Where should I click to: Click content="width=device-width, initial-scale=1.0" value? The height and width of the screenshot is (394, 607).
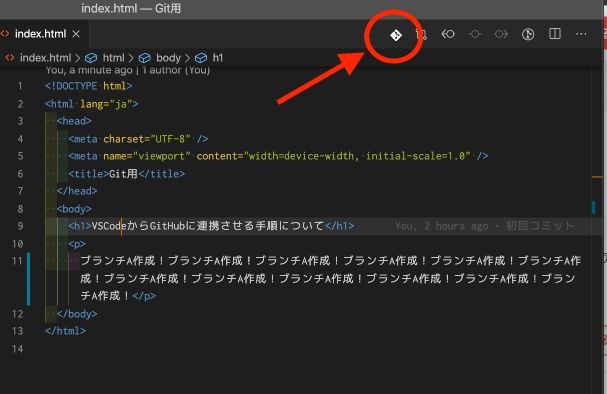pyautogui.click(x=333, y=156)
